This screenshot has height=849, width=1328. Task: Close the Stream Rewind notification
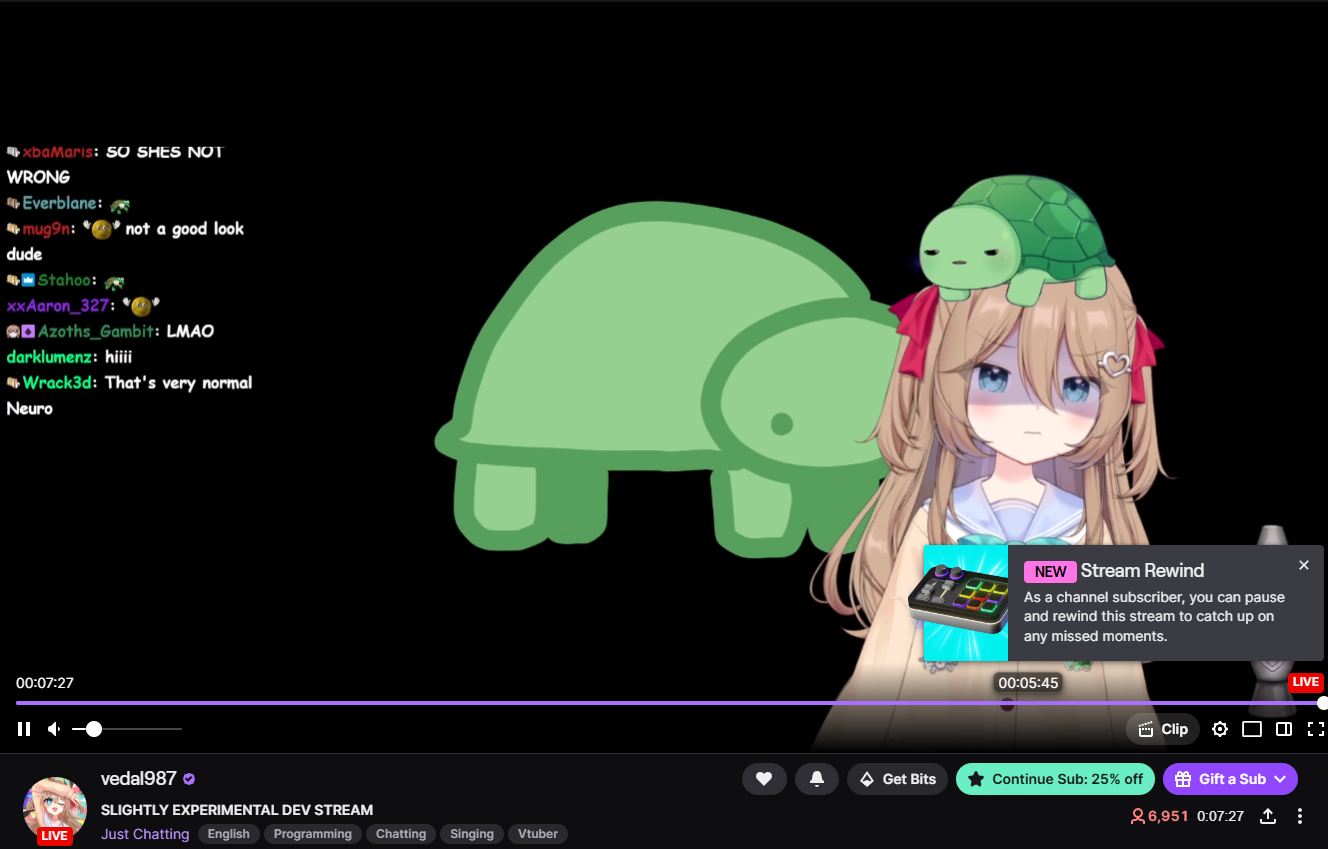coord(1304,565)
